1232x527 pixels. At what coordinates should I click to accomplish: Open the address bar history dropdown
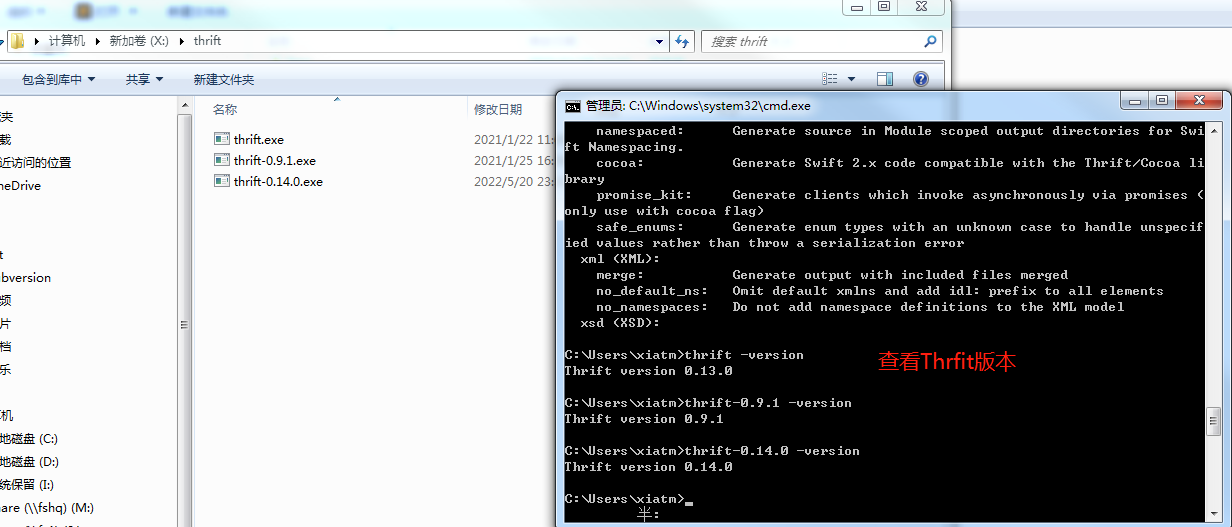[659, 41]
